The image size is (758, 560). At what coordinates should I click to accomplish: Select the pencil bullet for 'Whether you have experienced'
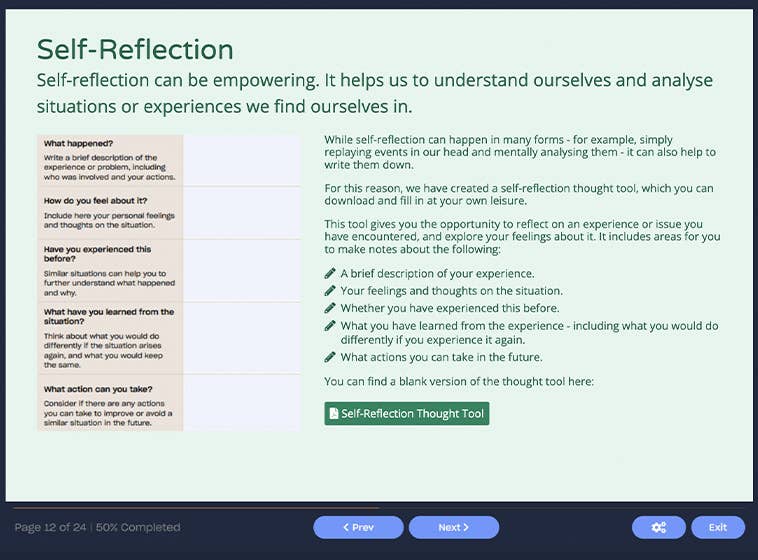pos(331,308)
